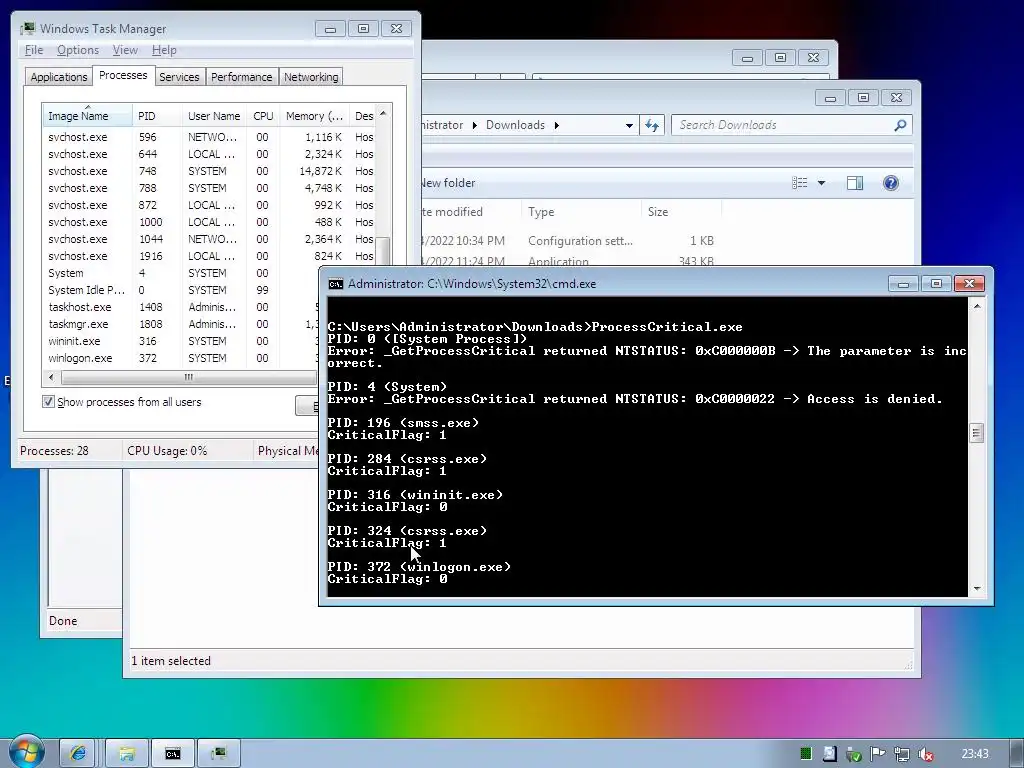The width and height of the screenshot is (1024, 768).
Task: Open Task Manager Options menu
Action: (78, 50)
